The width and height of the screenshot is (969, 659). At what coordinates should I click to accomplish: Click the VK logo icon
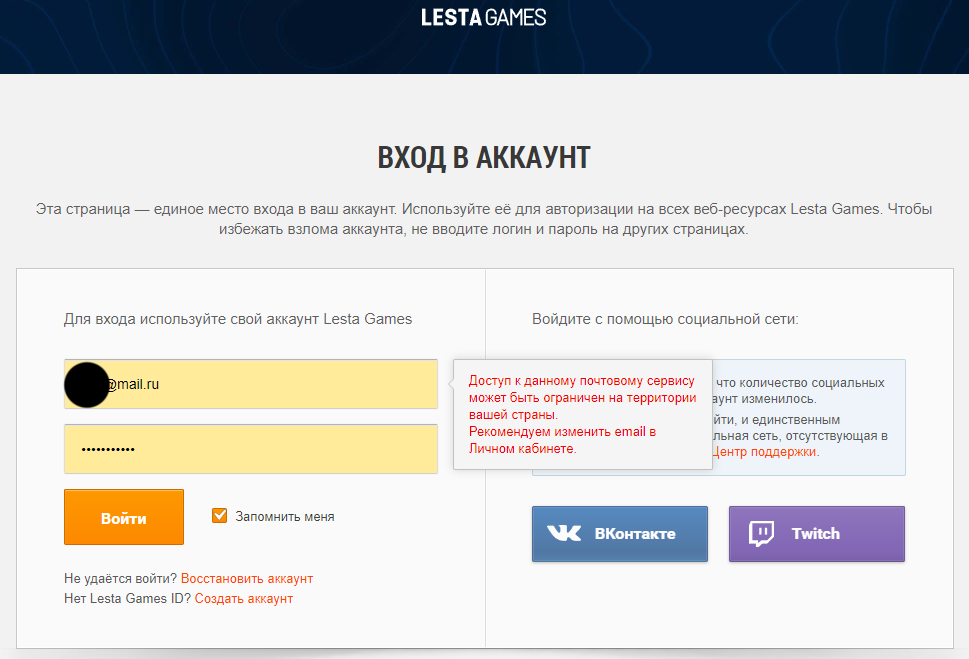pos(564,534)
